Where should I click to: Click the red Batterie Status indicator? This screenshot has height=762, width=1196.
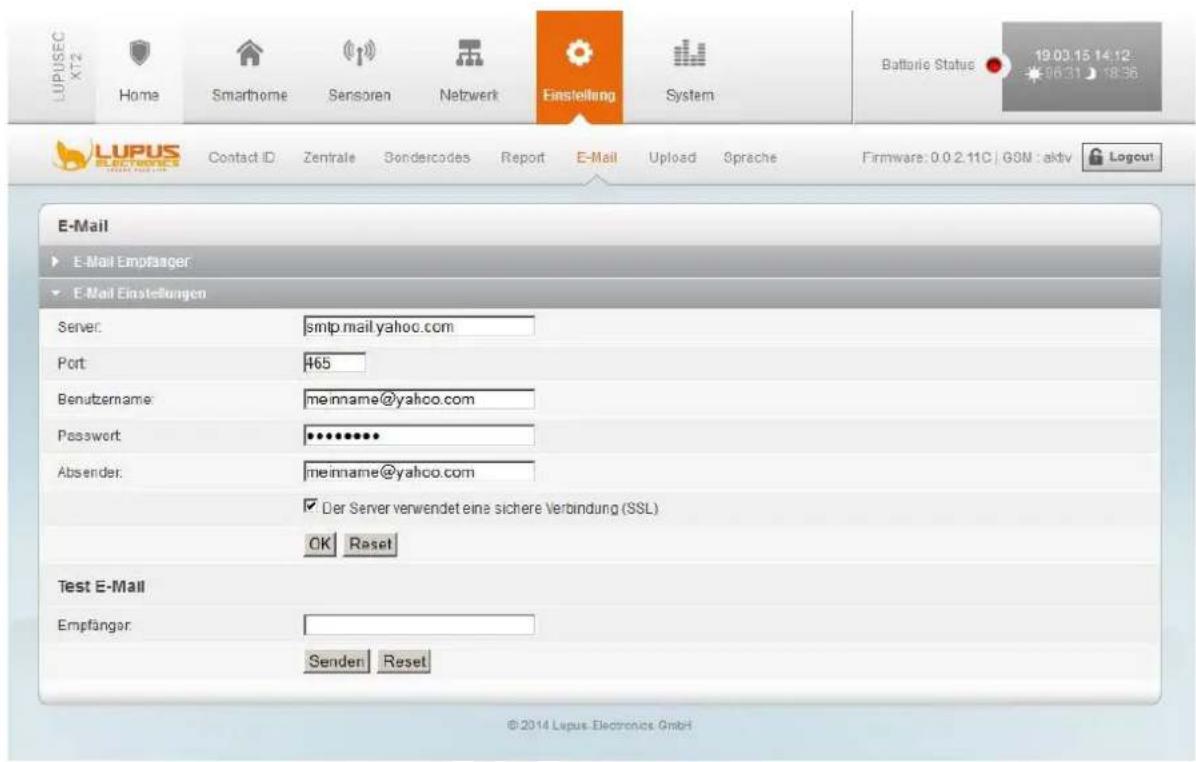(994, 66)
